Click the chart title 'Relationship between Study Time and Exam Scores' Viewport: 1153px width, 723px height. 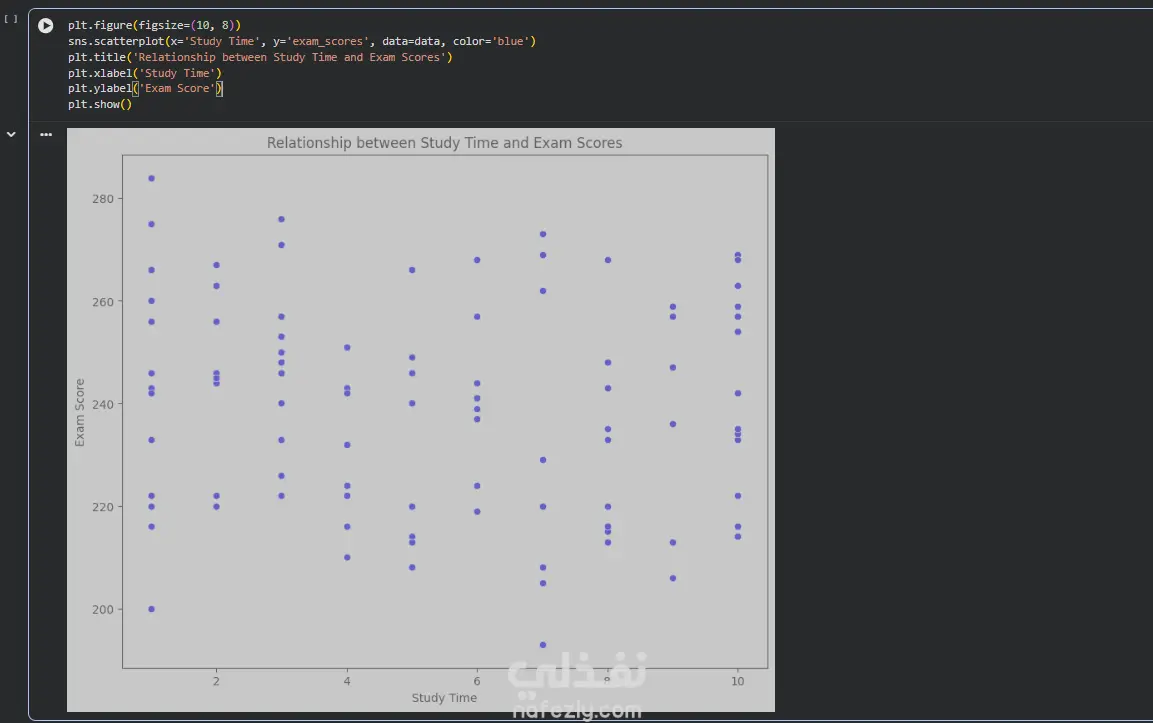(x=444, y=143)
